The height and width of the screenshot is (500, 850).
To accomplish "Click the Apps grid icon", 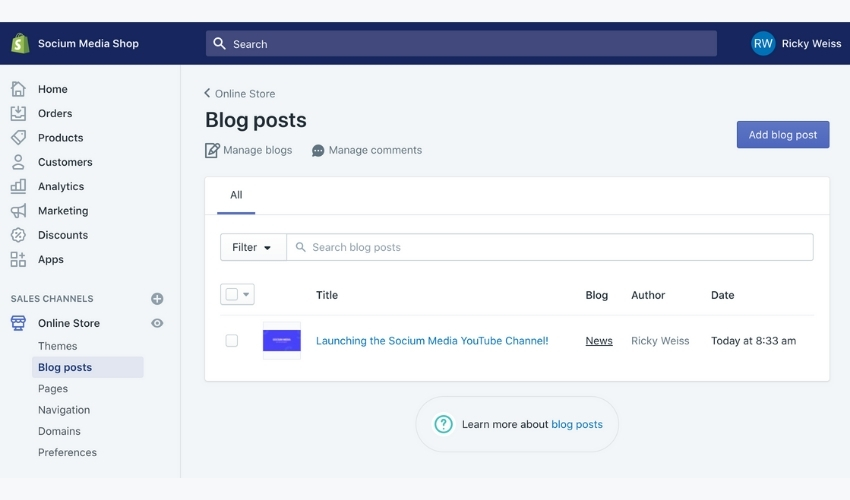I will [x=18, y=259].
